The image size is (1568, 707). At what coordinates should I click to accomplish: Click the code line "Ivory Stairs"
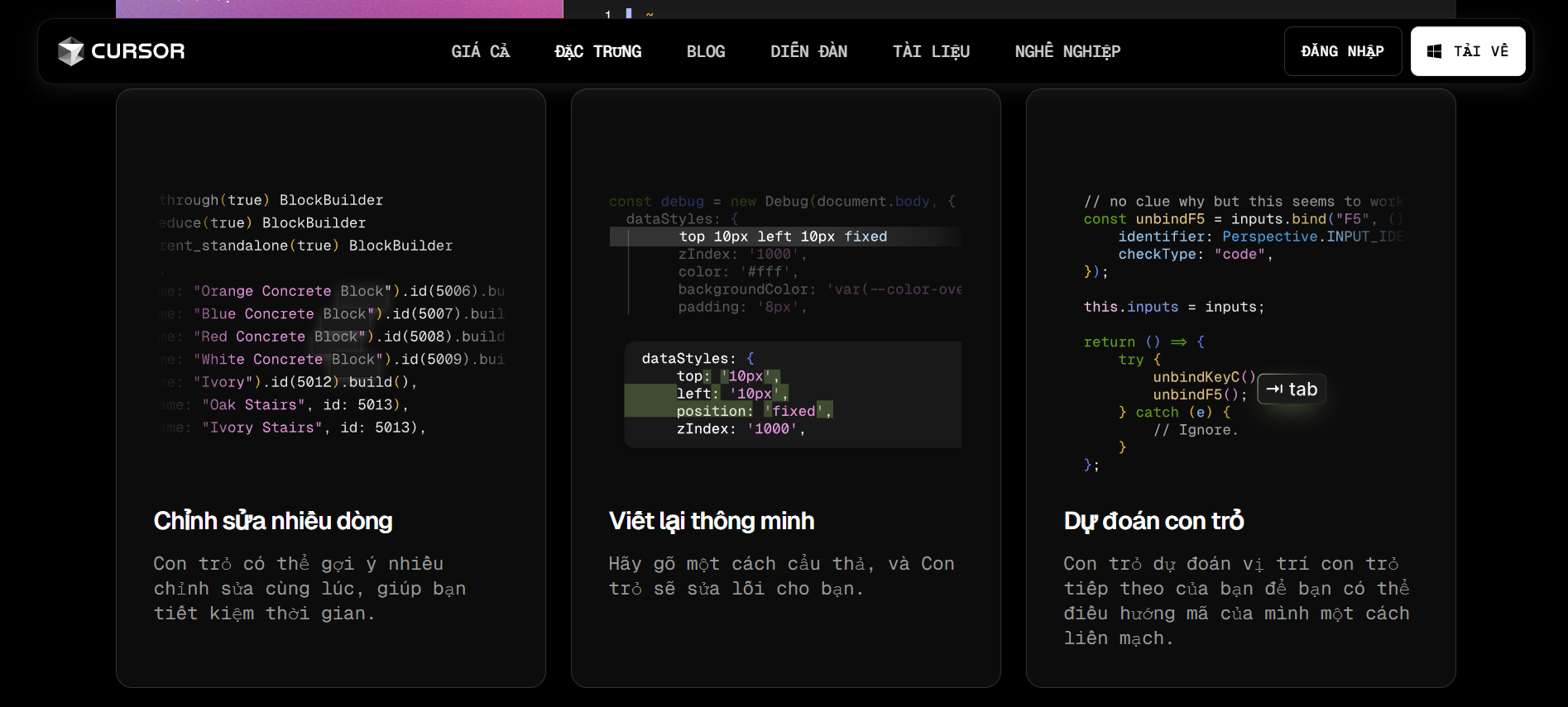[x=293, y=428]
